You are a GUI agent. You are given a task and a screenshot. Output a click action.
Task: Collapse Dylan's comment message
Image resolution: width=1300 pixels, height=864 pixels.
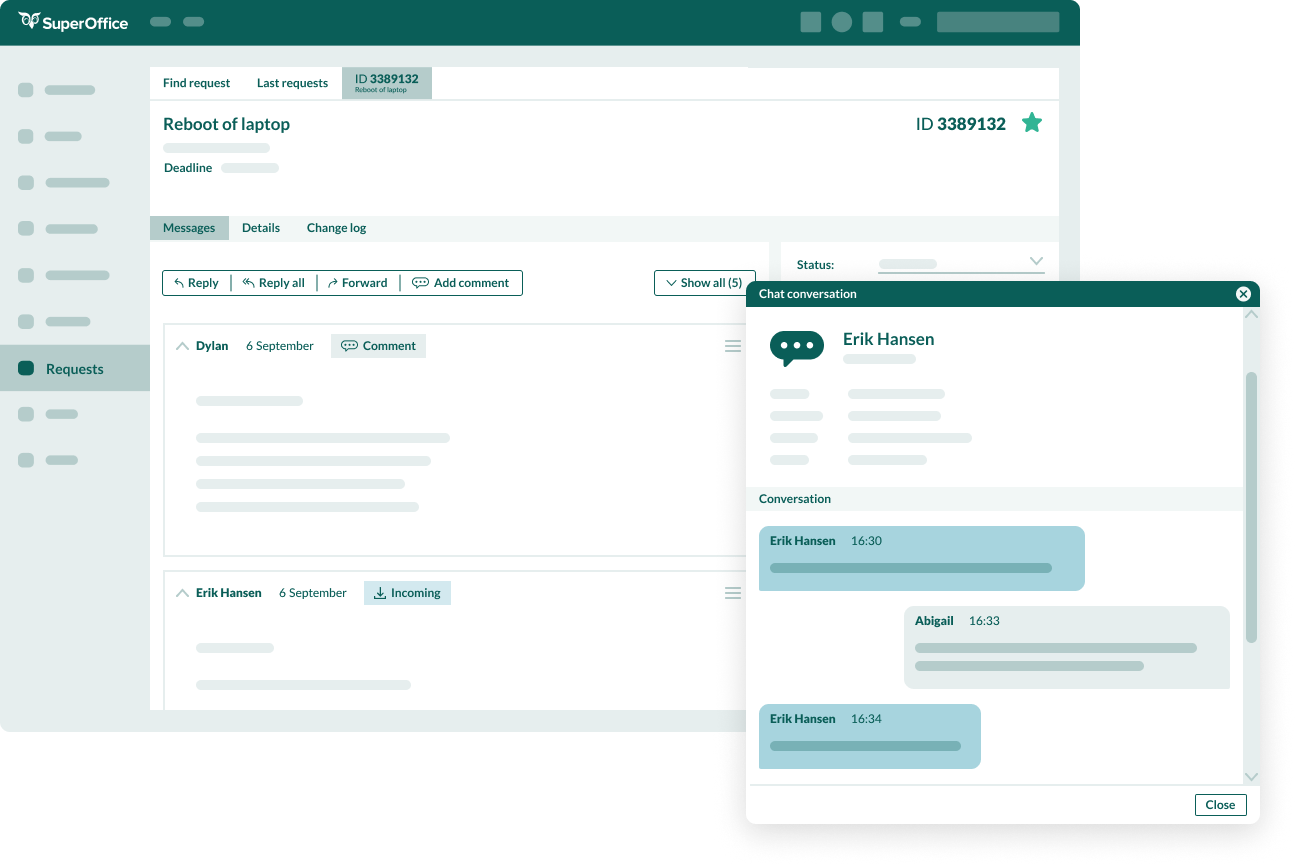point(182,346)
